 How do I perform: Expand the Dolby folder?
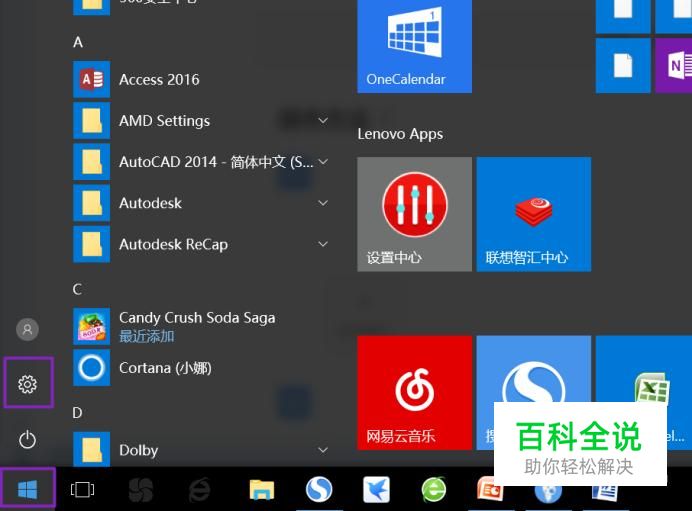tap(323, 450)
